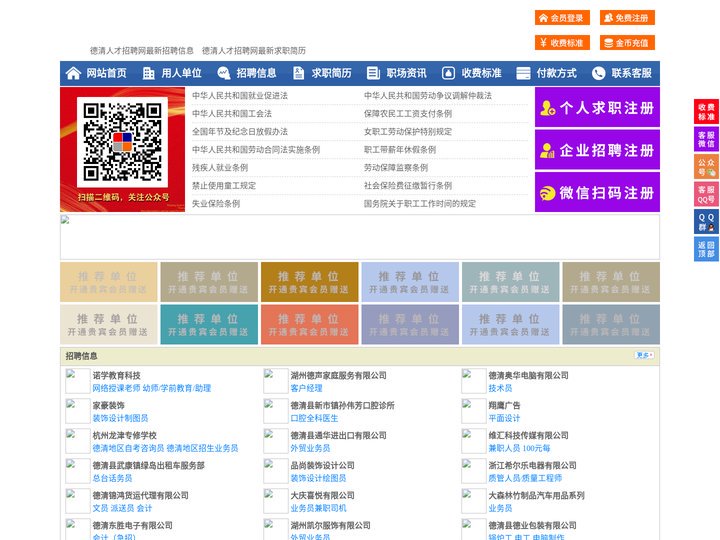720x540 pixels.
Task: Click the orange 收费标准 button at top
Action: pyautogui.click(x=562, y=43)
